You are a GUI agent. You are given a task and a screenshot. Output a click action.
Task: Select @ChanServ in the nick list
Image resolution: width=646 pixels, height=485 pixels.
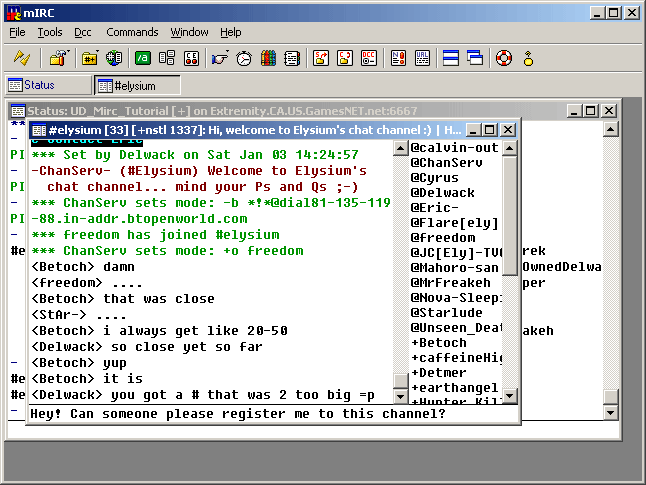pos(446,162)
